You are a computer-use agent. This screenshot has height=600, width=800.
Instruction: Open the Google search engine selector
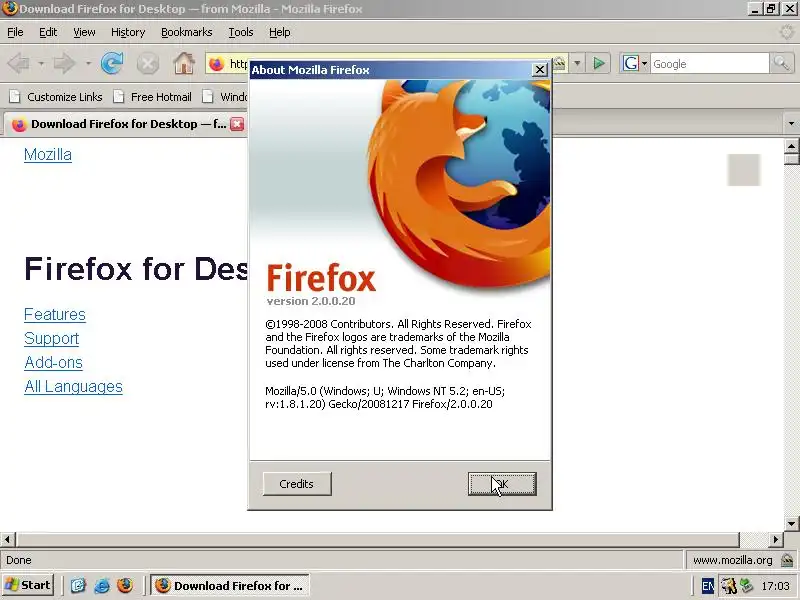click(x=634, y=64)
